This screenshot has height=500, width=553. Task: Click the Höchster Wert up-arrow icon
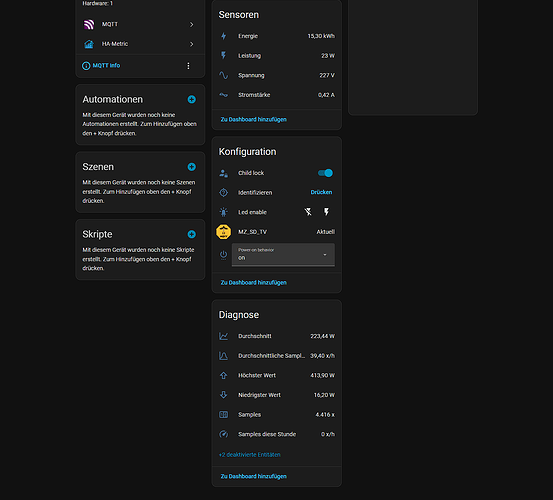tap(224, 376)
